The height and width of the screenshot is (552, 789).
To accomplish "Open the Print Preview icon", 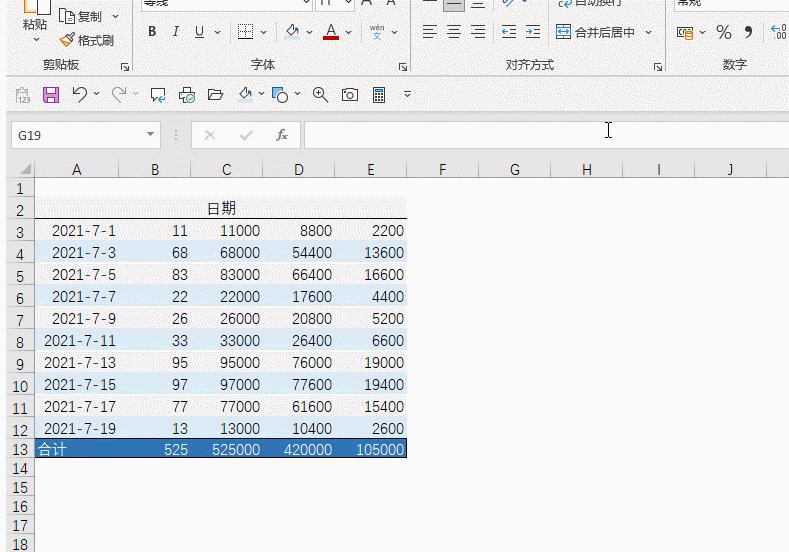I will point(187,95).
